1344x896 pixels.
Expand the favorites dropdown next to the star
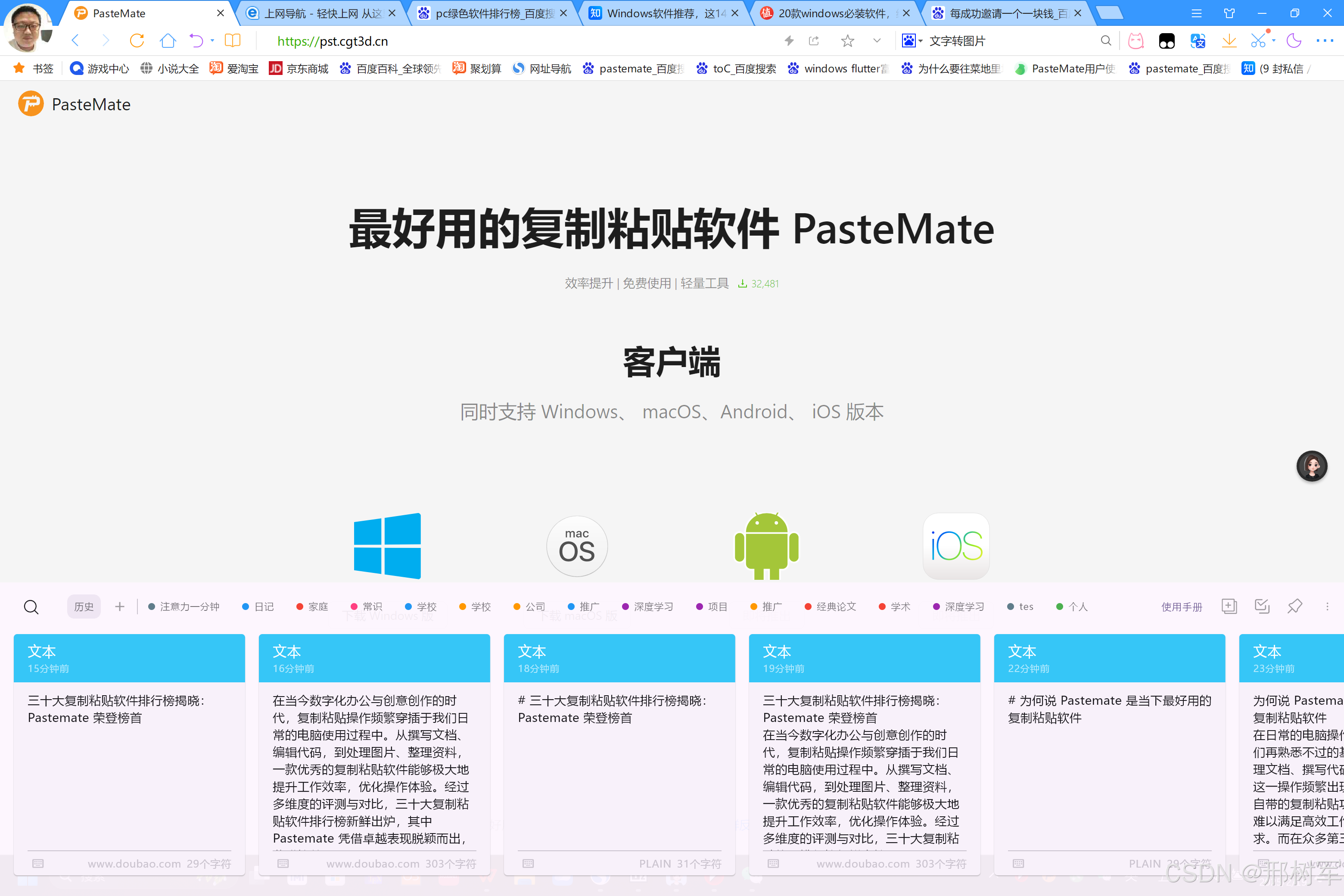tap(876, 40)
